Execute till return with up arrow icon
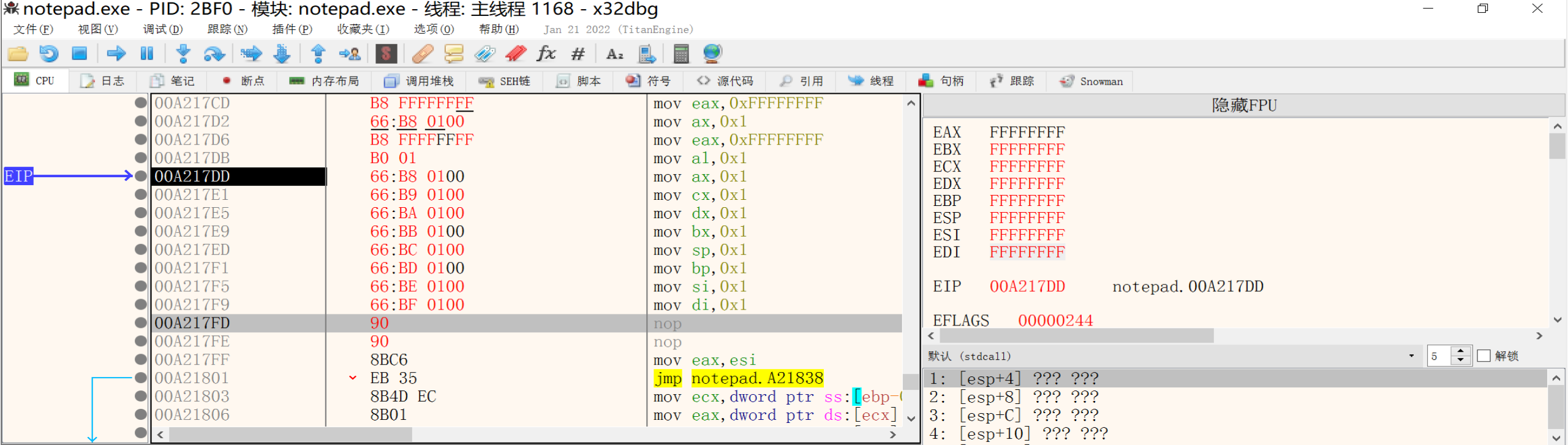This screenshot has height=445, width=1568. (x=318, y=54)
